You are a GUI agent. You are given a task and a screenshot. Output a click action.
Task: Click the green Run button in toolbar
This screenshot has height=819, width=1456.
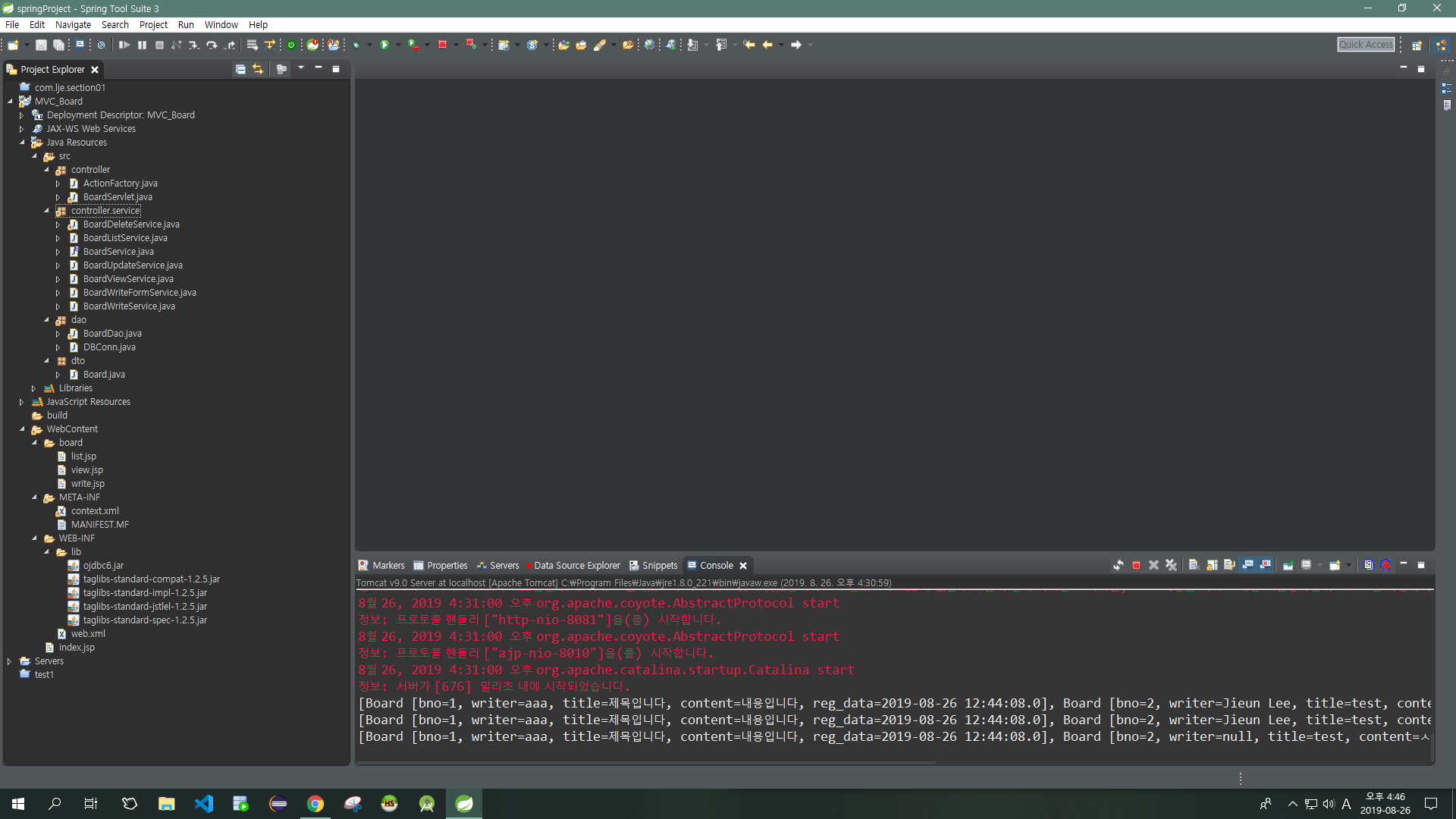tap(384, 45)
